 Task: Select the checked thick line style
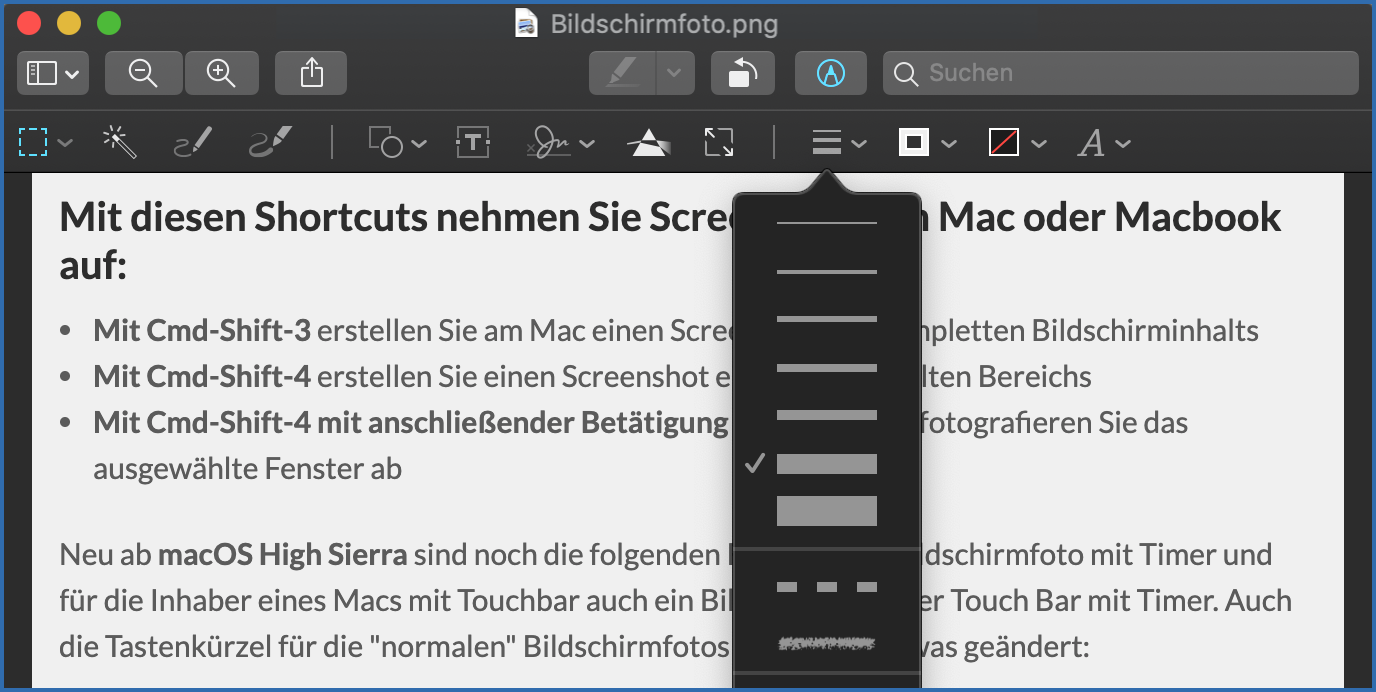826,464
